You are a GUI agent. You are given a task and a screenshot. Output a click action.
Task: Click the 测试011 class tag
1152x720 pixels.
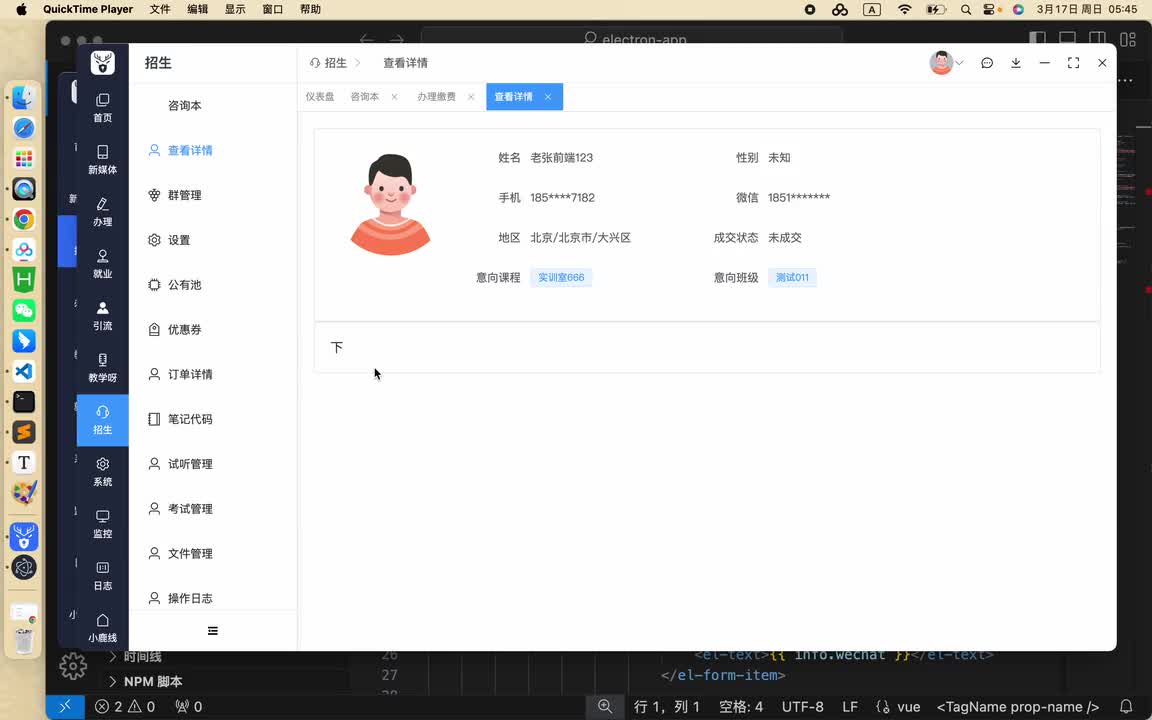[792, 278]
